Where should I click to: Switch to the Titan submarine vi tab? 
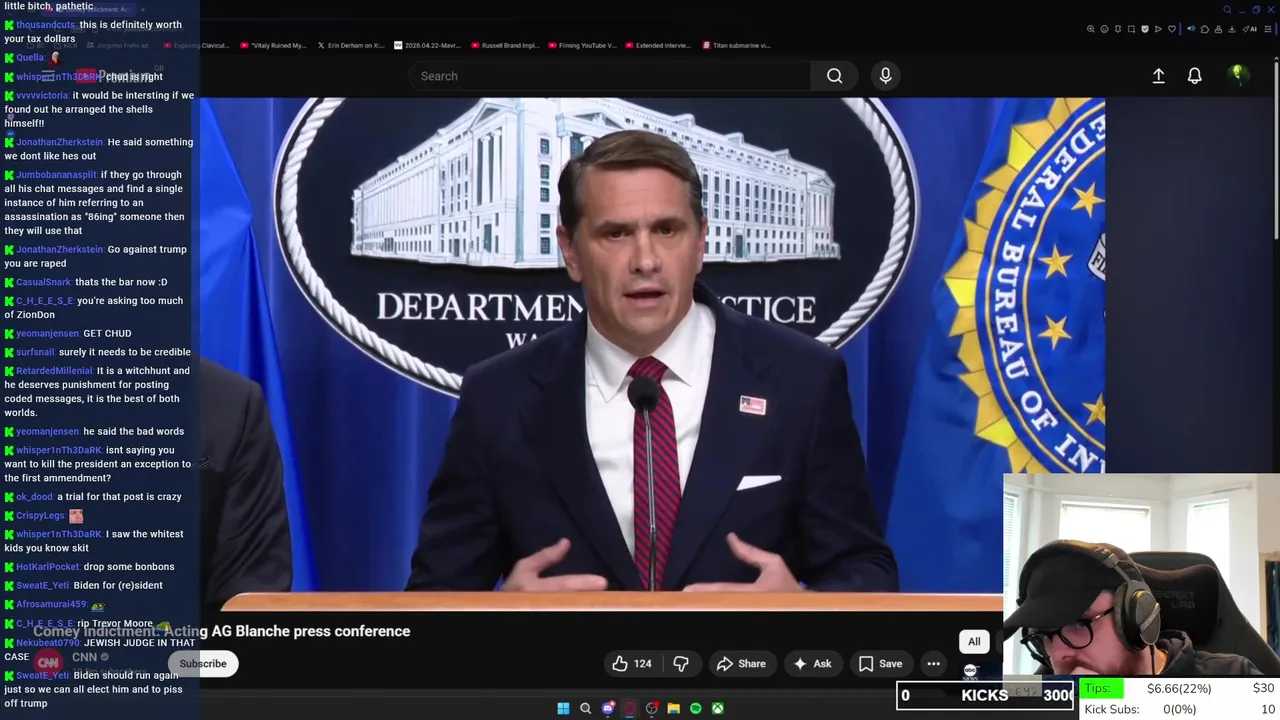[735, 45]
